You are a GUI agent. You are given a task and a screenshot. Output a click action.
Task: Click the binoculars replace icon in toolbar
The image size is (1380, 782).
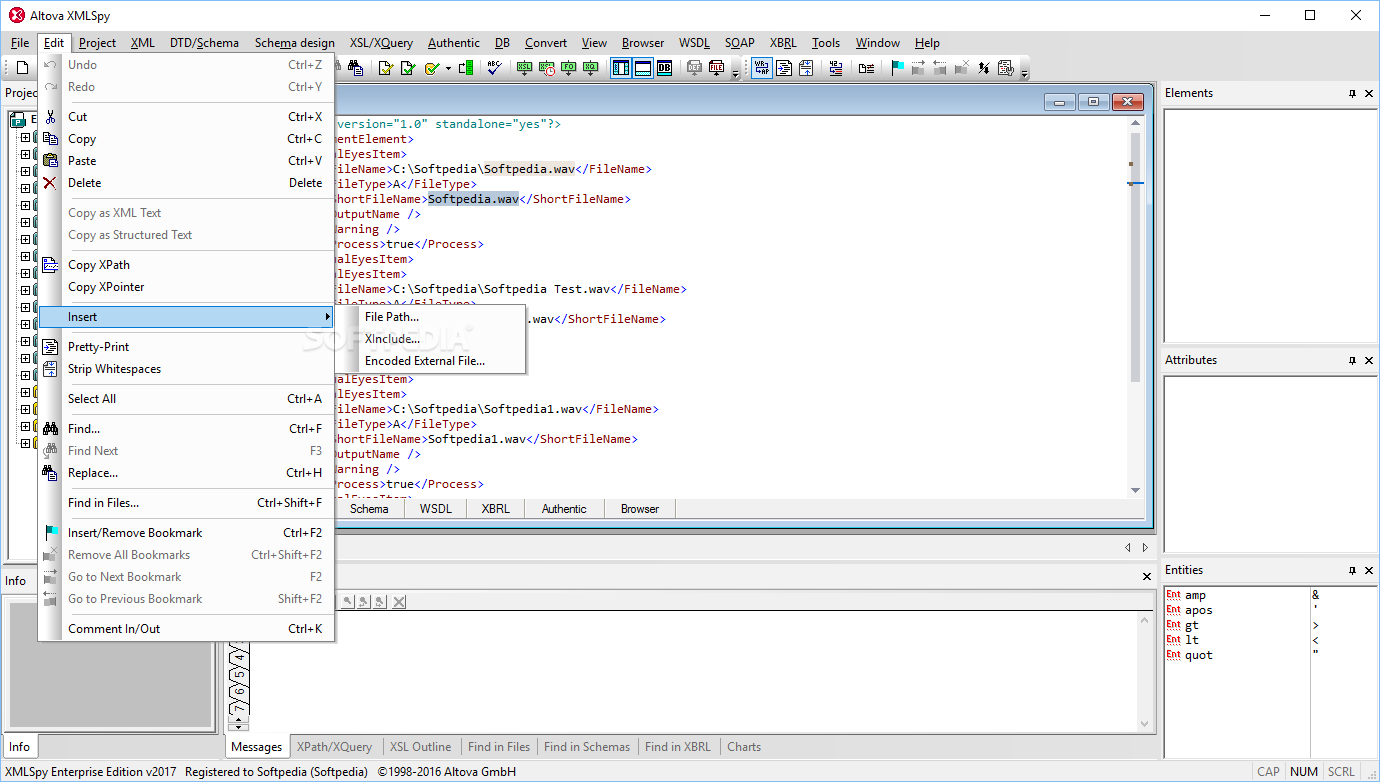click(x=356, y=68)
